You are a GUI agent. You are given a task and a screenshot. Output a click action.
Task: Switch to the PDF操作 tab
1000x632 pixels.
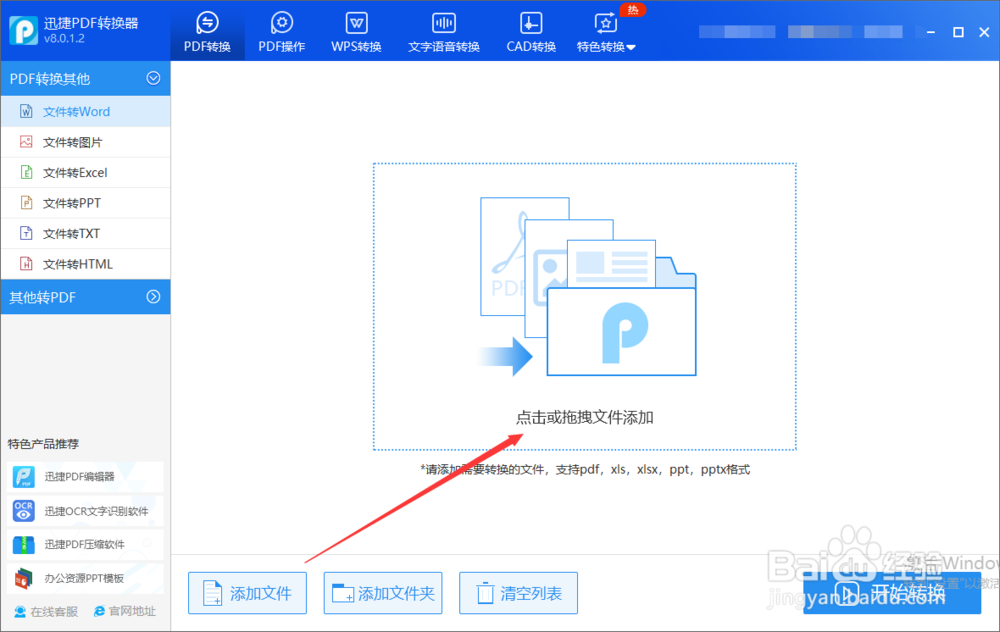(x=281, y=31)
